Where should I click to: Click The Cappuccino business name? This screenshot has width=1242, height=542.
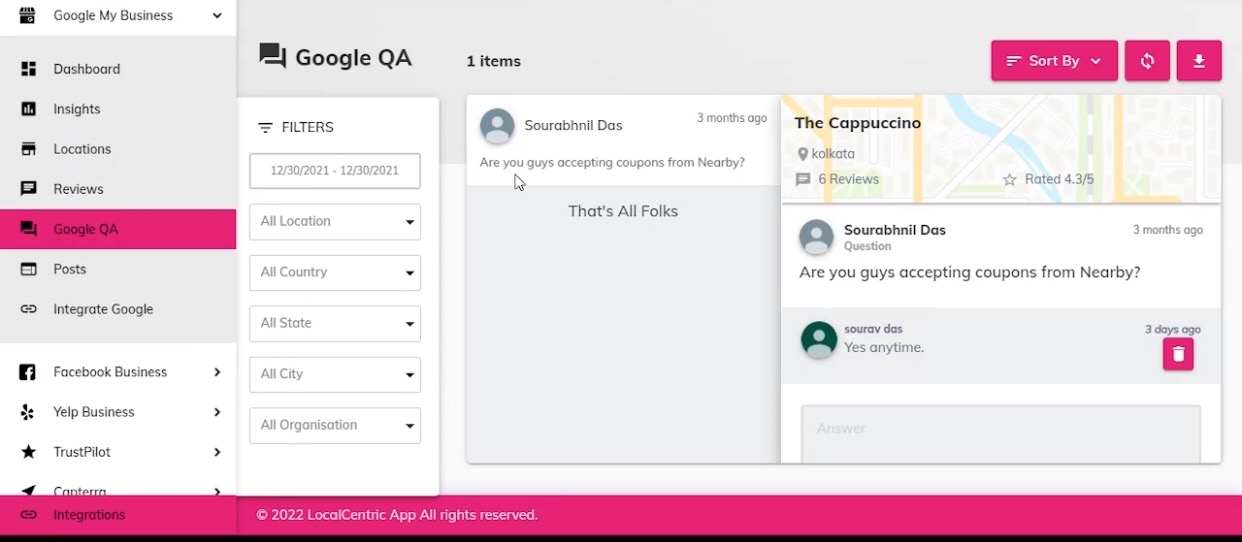pos(858,123)
